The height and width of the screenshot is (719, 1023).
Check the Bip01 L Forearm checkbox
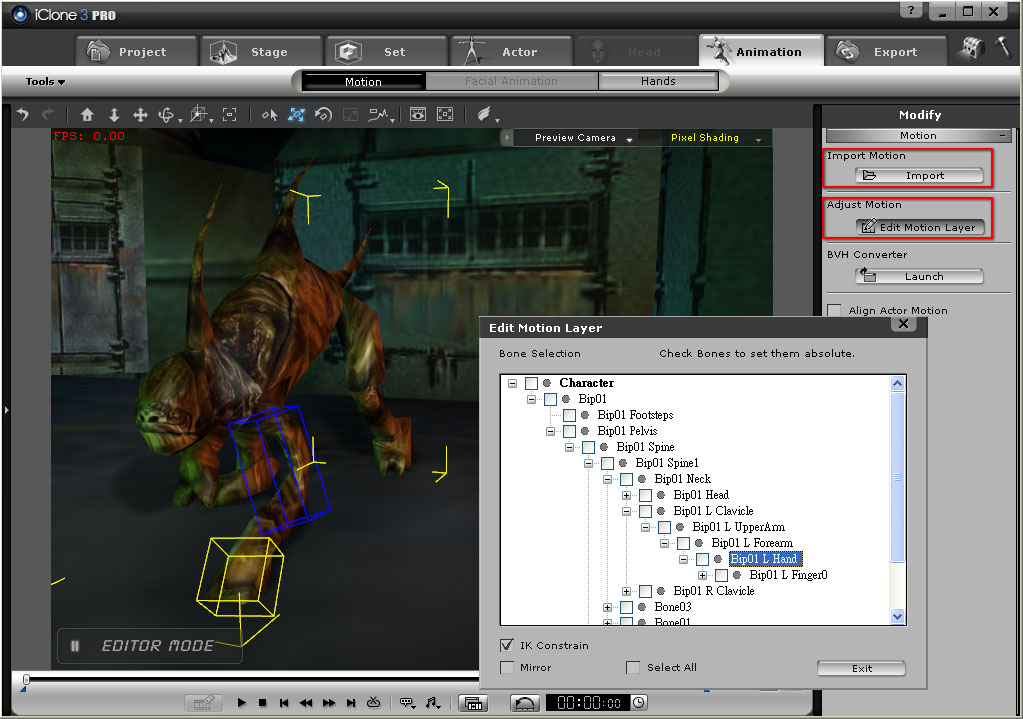coord(683,543)
